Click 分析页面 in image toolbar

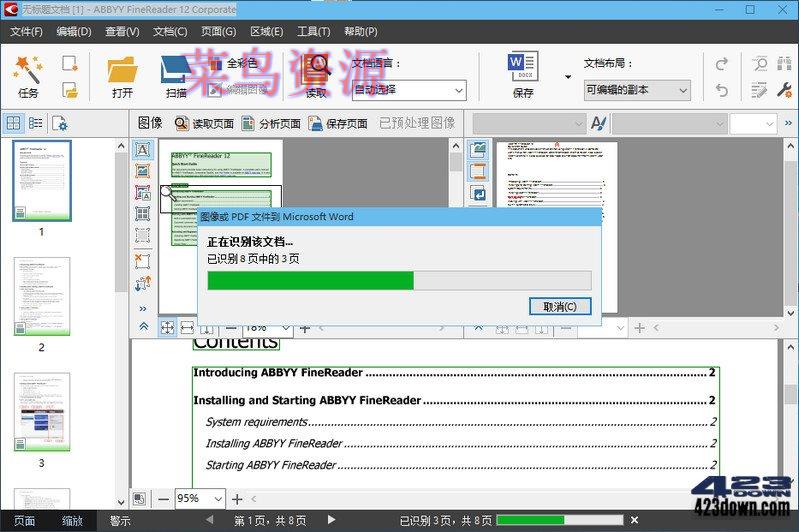pyautogui.click(x=271, y=123)
